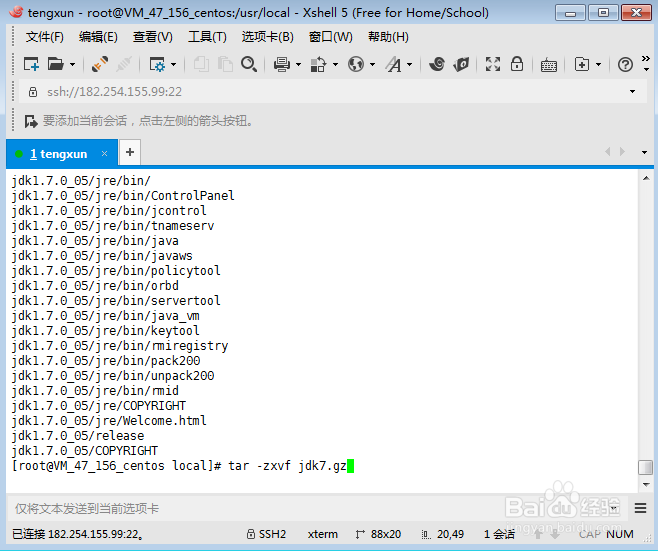
Task: Click the Find magnifier icon
Action: [249, 64]
